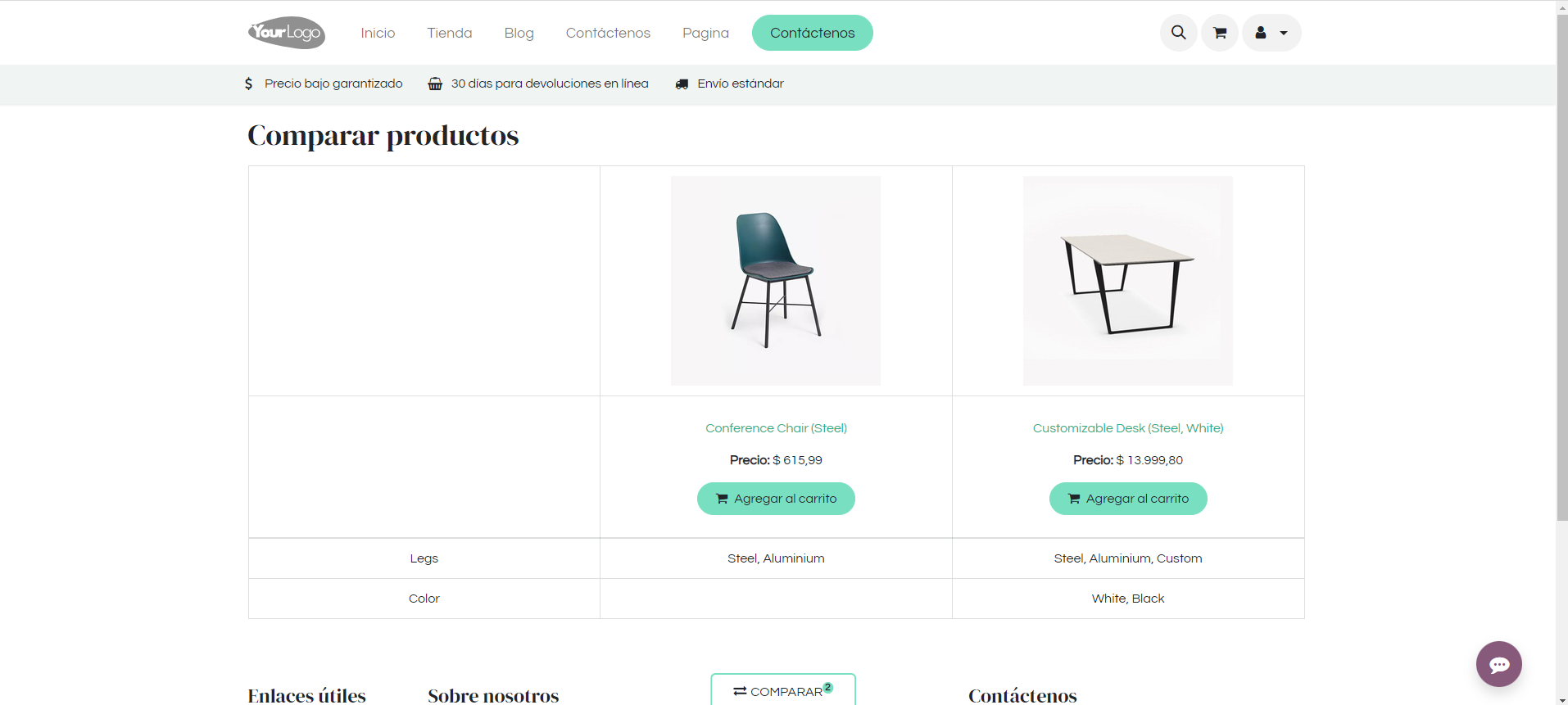
Task: Open Conference Chair (Steel) product link
Action: tap(776, 428)
